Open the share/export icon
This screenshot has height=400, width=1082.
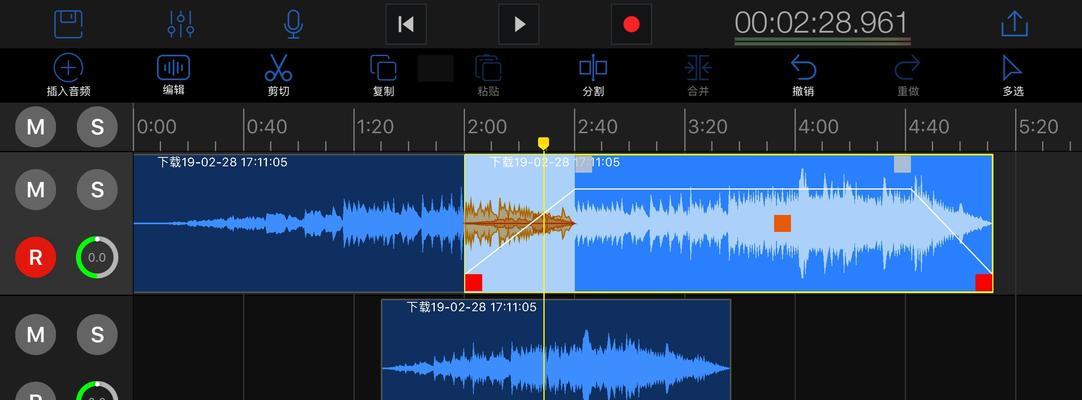pyautogui.click(x=1014, y=24)
